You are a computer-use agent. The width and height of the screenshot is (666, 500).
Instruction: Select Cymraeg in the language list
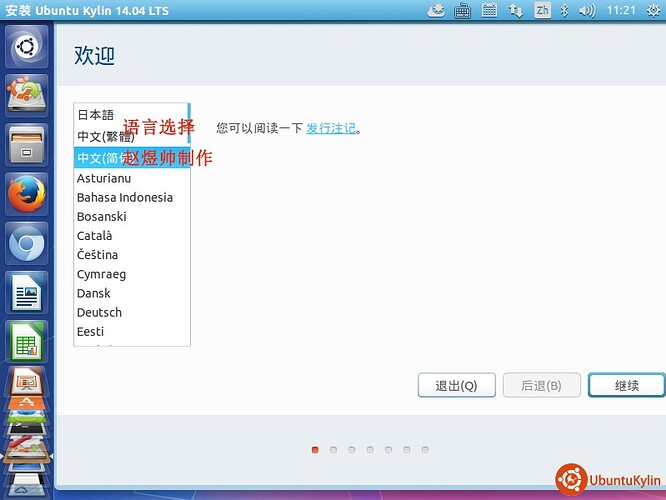tap(132, 274)
